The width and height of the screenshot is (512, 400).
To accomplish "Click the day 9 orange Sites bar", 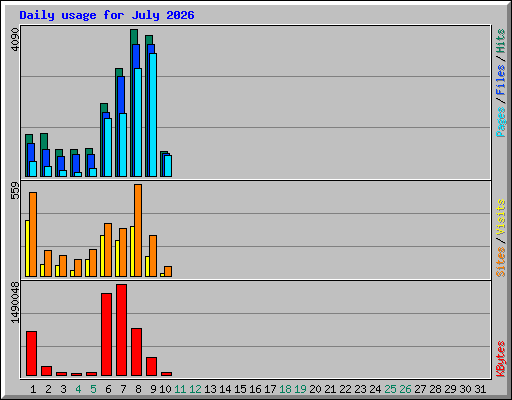I will coord(153,256).
